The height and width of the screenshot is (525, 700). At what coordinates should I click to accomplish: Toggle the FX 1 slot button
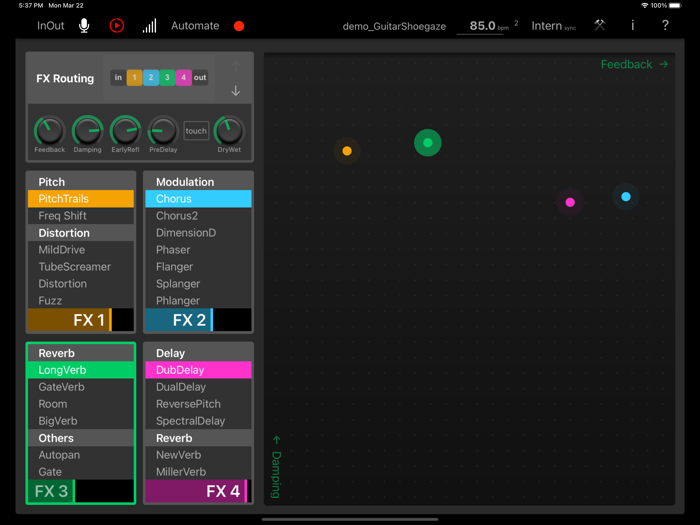point(81,320)
